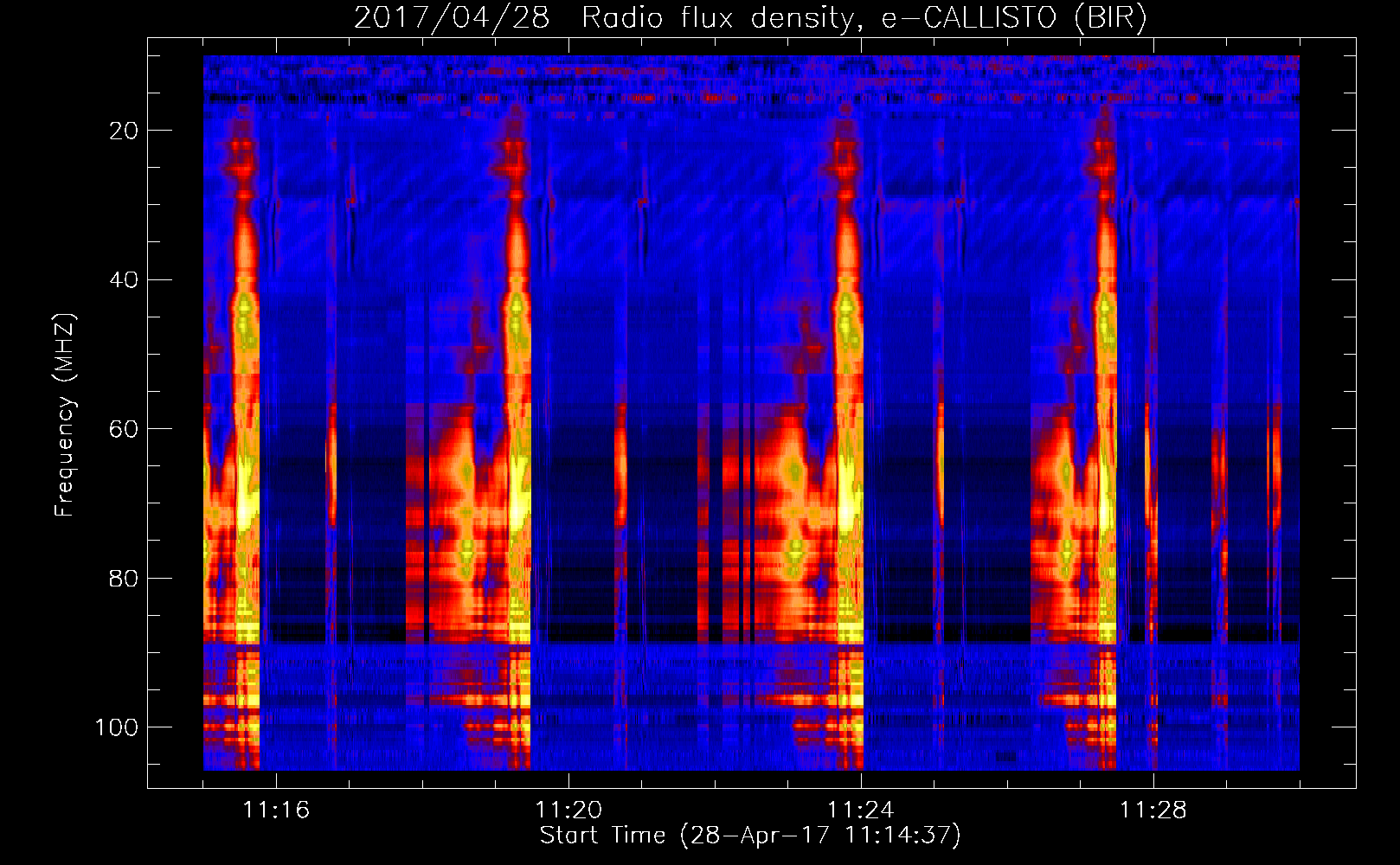Viewport: 1400px width, 865px height.
Task: Select the 'Frequency (MHZ)' y-axis label
Action: [65, 414]
